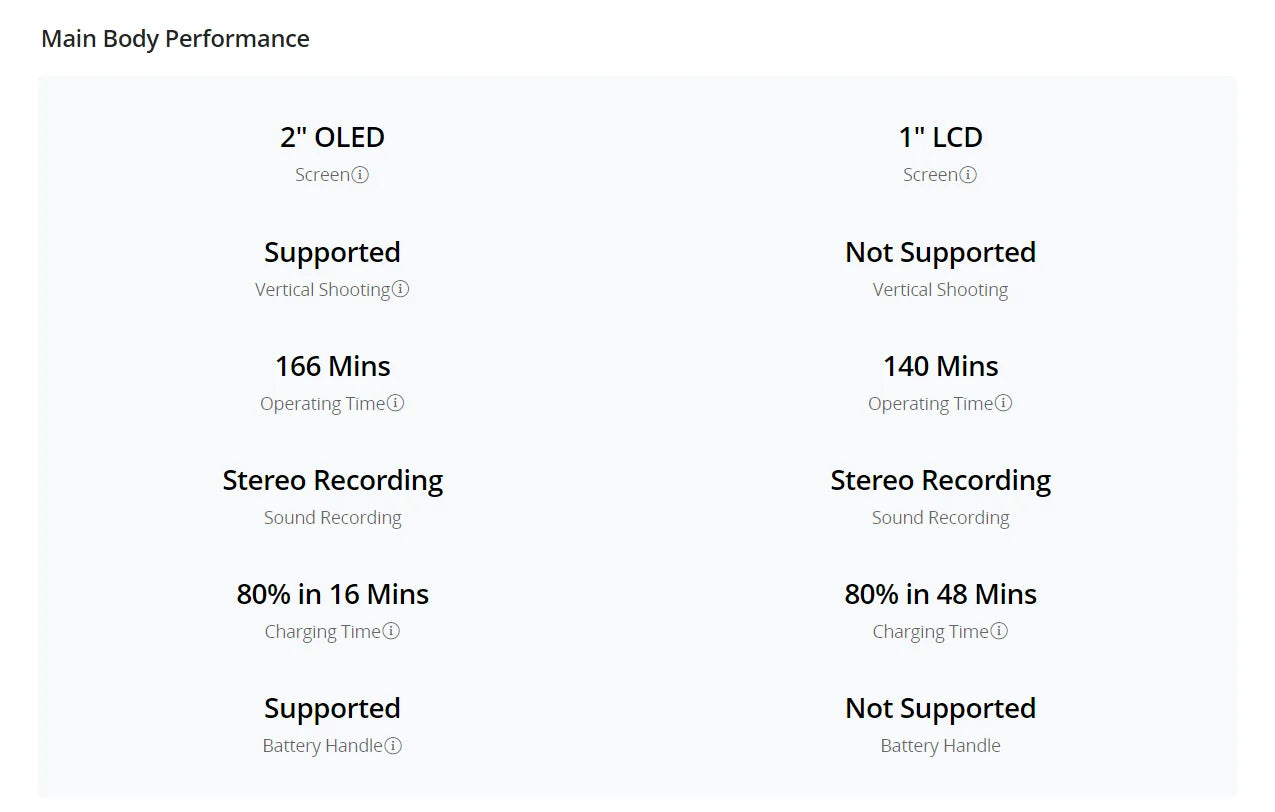Image resolution: width=1275 pixels, height=812 pixels.
Task: Click left Stereo Recording value
Action: tap(332, 480)
